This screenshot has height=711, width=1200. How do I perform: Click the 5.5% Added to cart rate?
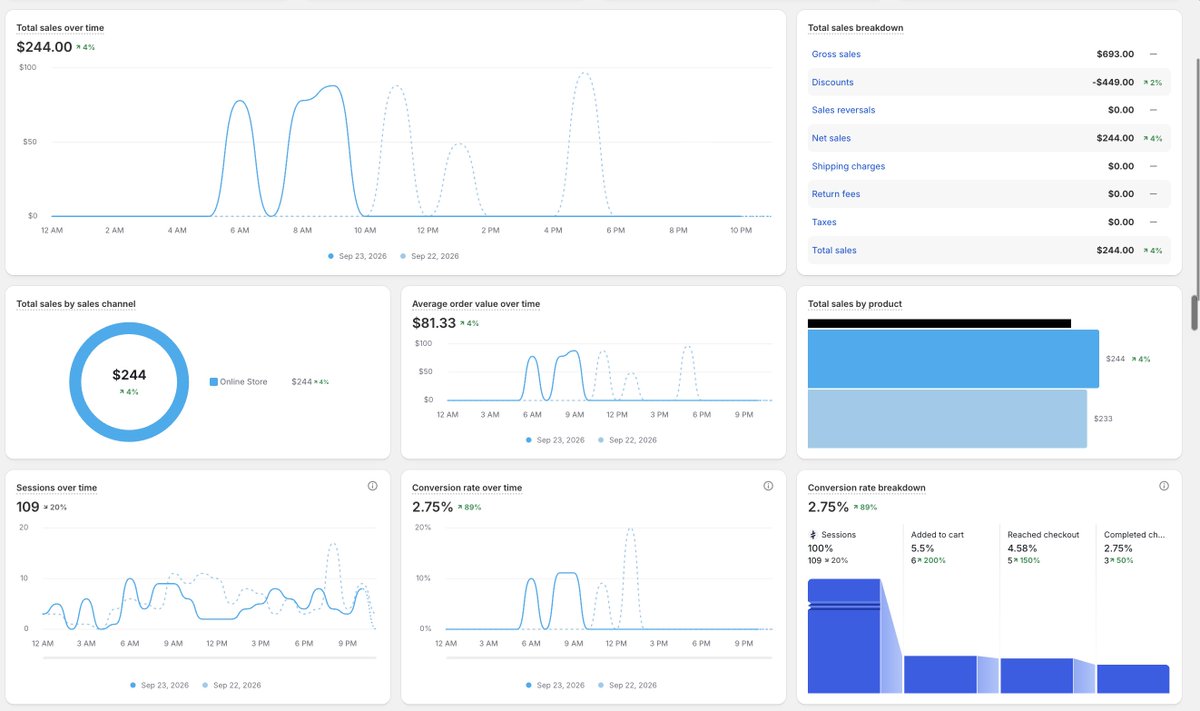[922, 548]
